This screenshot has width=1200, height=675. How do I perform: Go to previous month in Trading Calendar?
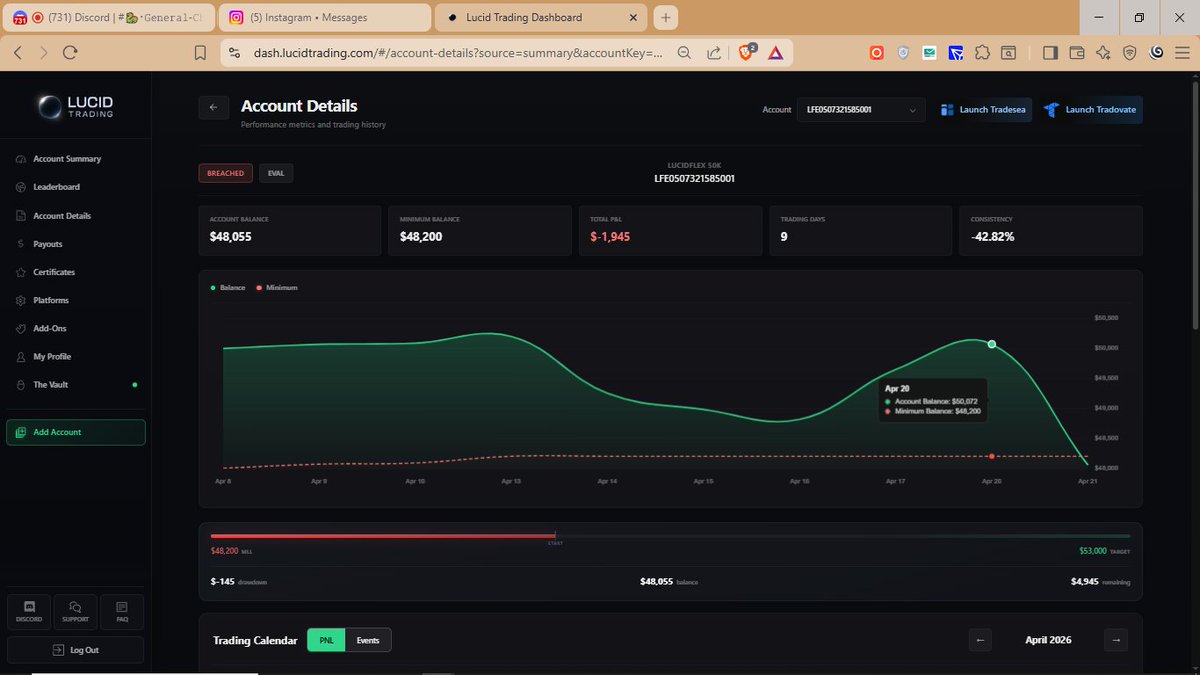[x=980, y=640]
